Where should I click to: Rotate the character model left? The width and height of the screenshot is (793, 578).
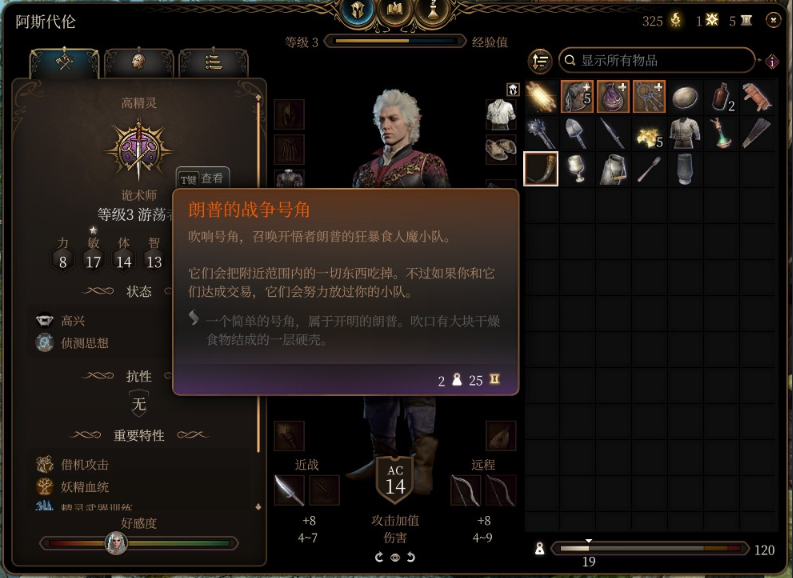click(379, 557)
